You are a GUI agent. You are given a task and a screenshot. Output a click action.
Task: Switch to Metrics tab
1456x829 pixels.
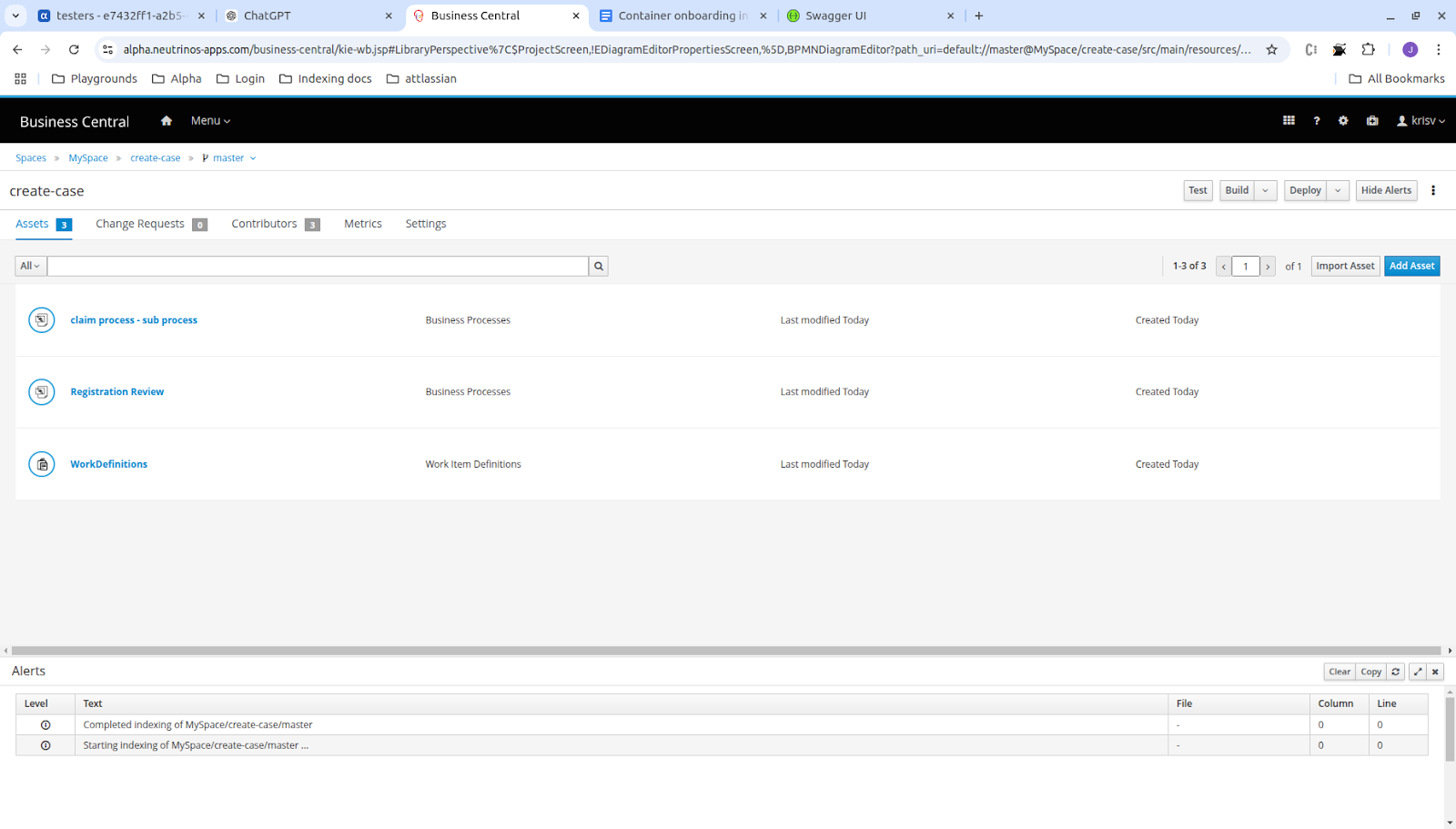363,224
